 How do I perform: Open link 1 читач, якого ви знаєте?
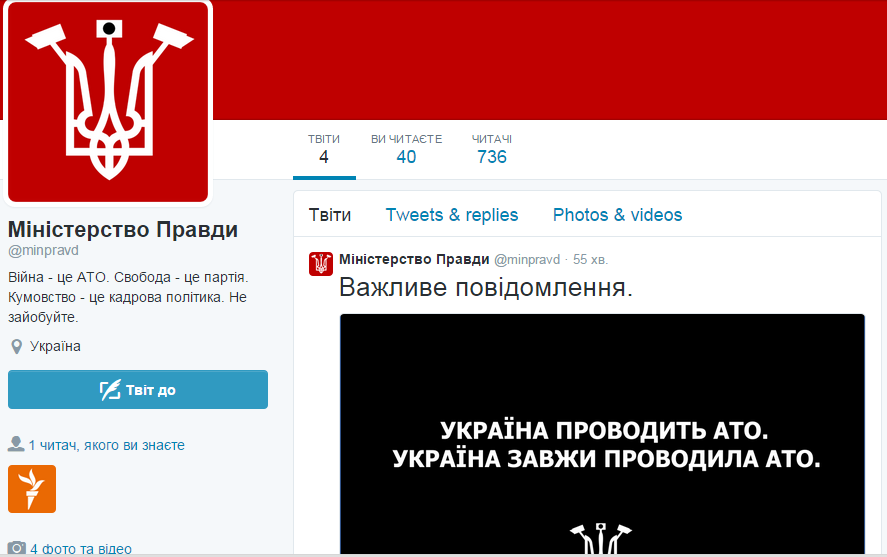point(106,445)
